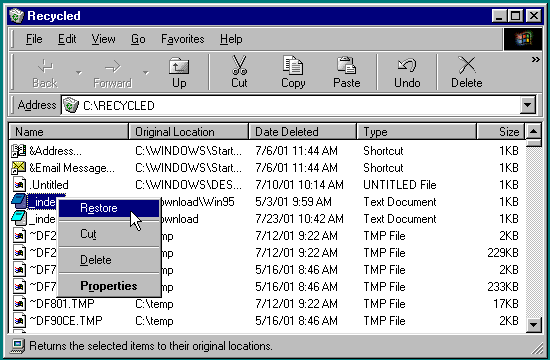
Task: Open the Edit menu
Action: 67,39
